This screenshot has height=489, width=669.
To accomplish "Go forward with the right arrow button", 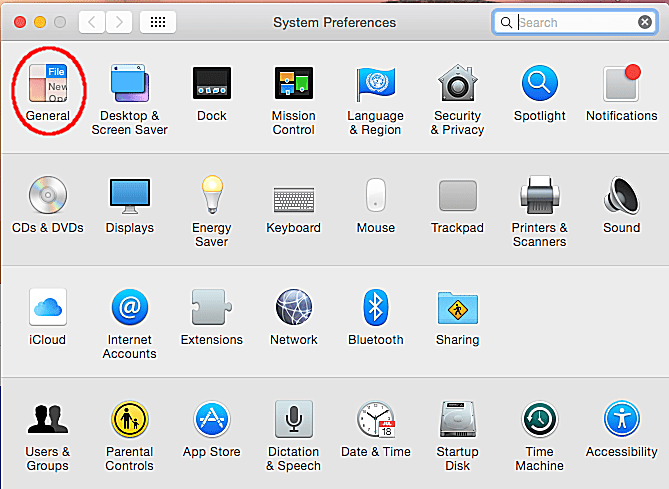I will (x=119, y=22).
